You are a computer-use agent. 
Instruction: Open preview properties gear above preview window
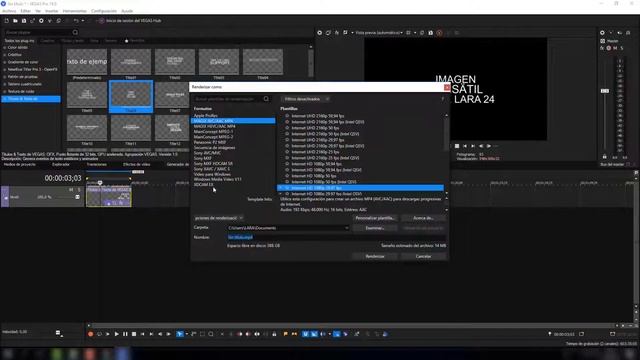(x=320, y=33)
